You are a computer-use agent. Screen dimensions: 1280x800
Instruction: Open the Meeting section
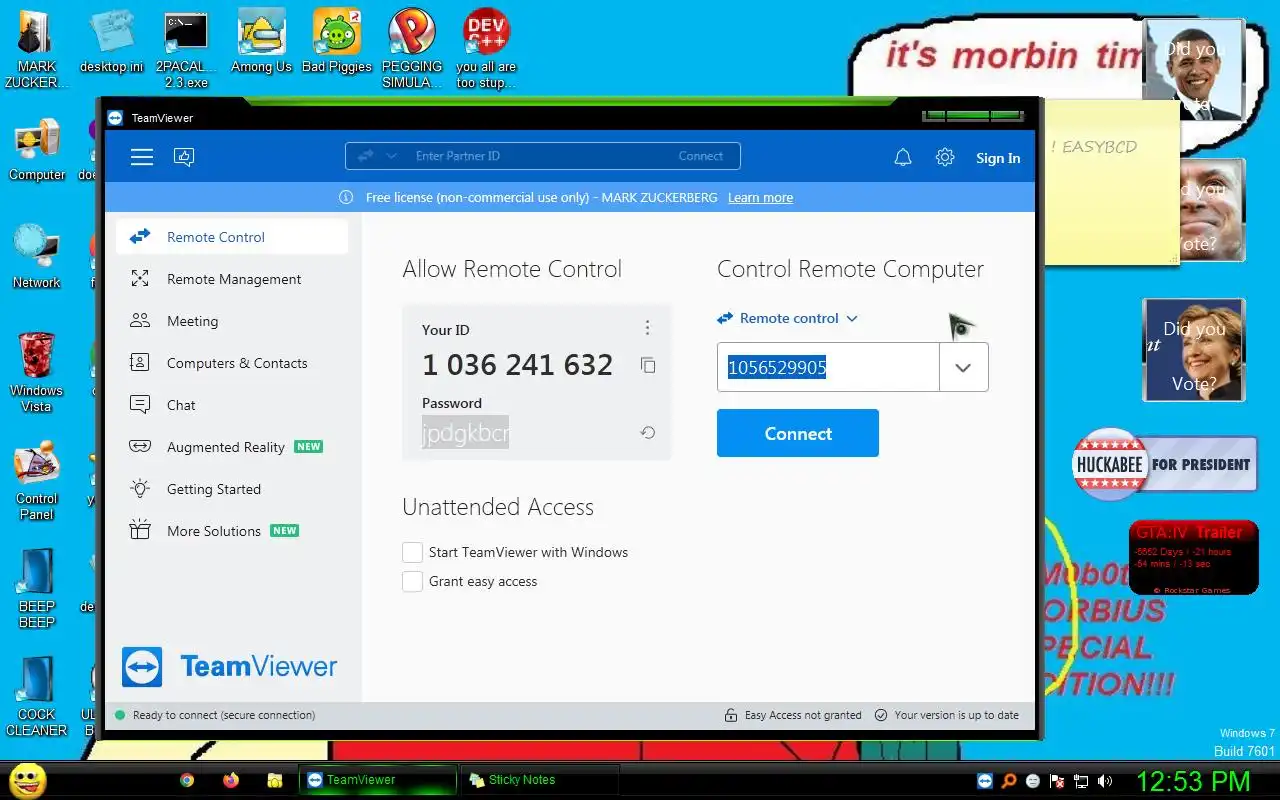[232, 321]
